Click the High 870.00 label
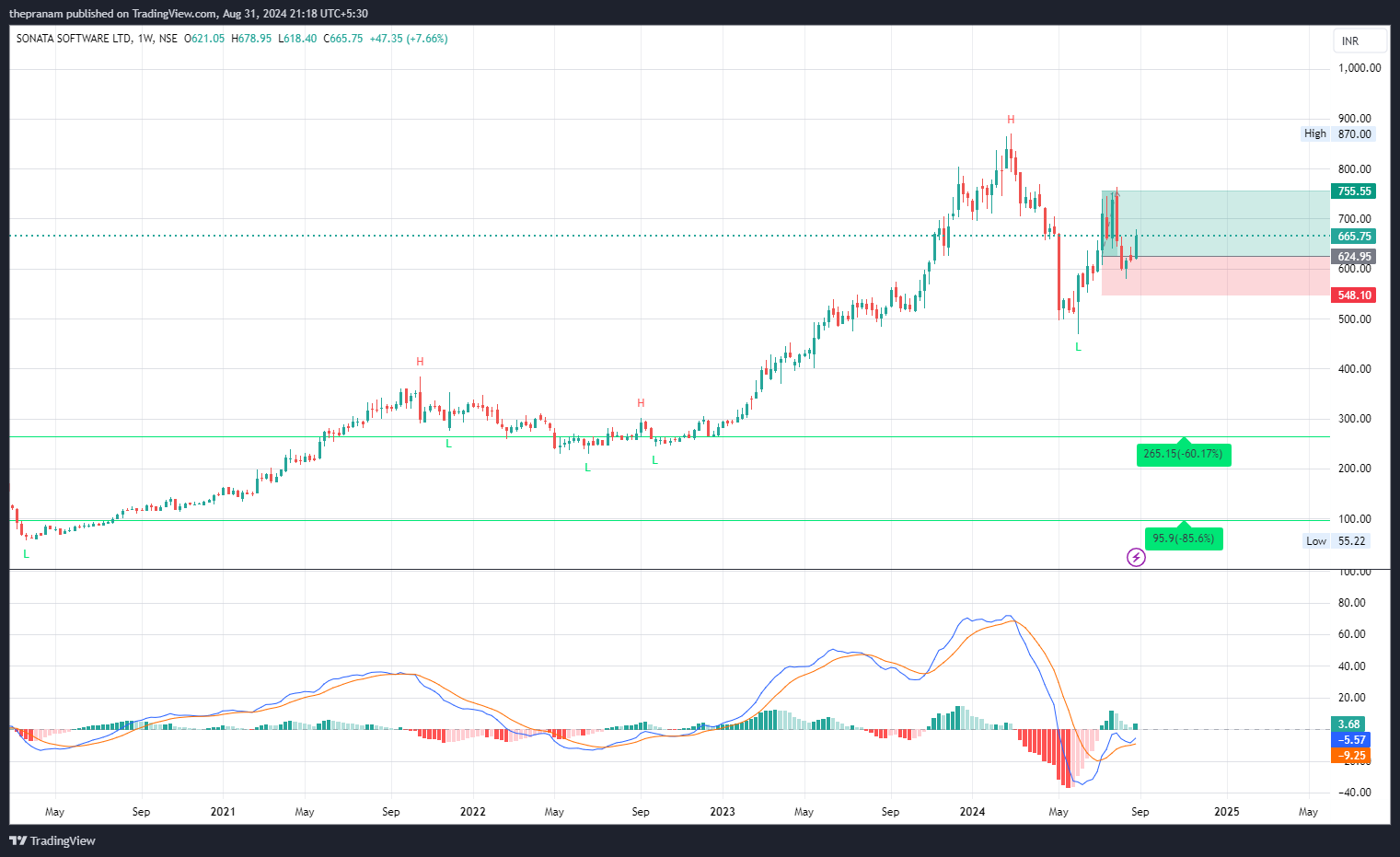This screenshot has height=857, width=1400. point(1337,133)
